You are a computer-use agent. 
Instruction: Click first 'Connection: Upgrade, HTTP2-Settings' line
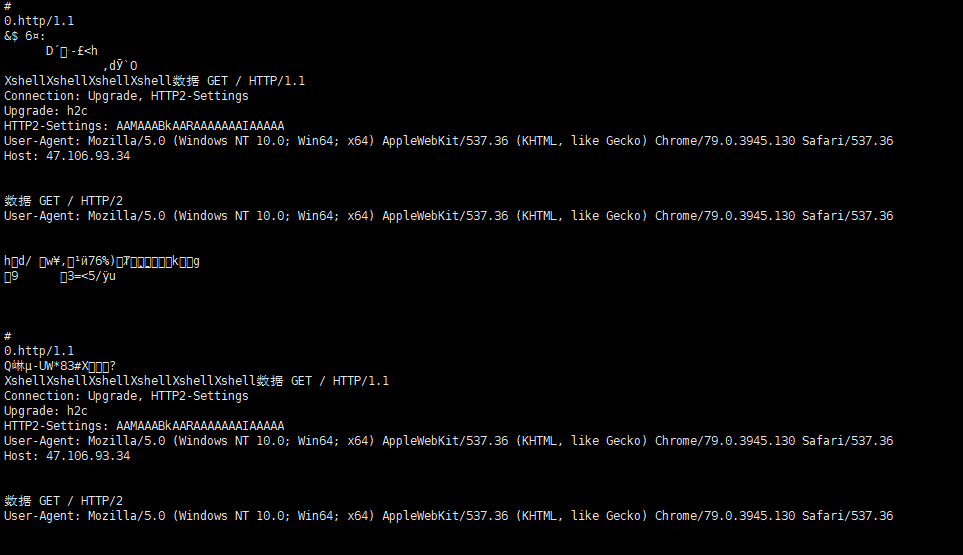(x=126, y=96)
